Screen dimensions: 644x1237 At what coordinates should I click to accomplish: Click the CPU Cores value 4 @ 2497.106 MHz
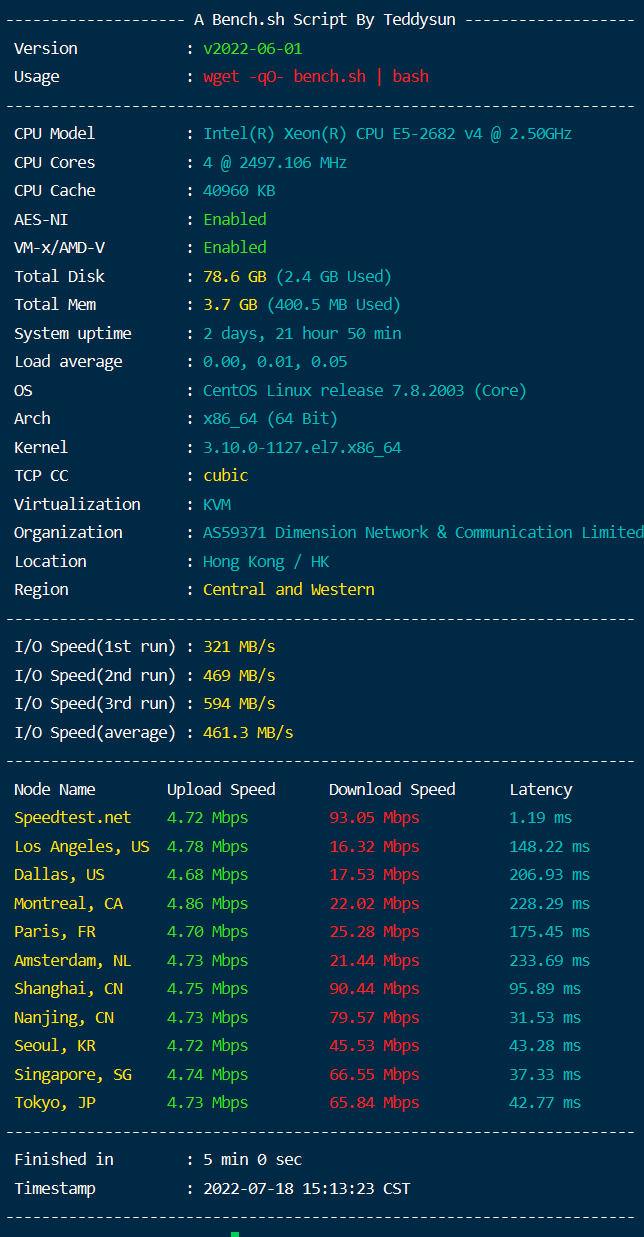click(x=275, y=162)
